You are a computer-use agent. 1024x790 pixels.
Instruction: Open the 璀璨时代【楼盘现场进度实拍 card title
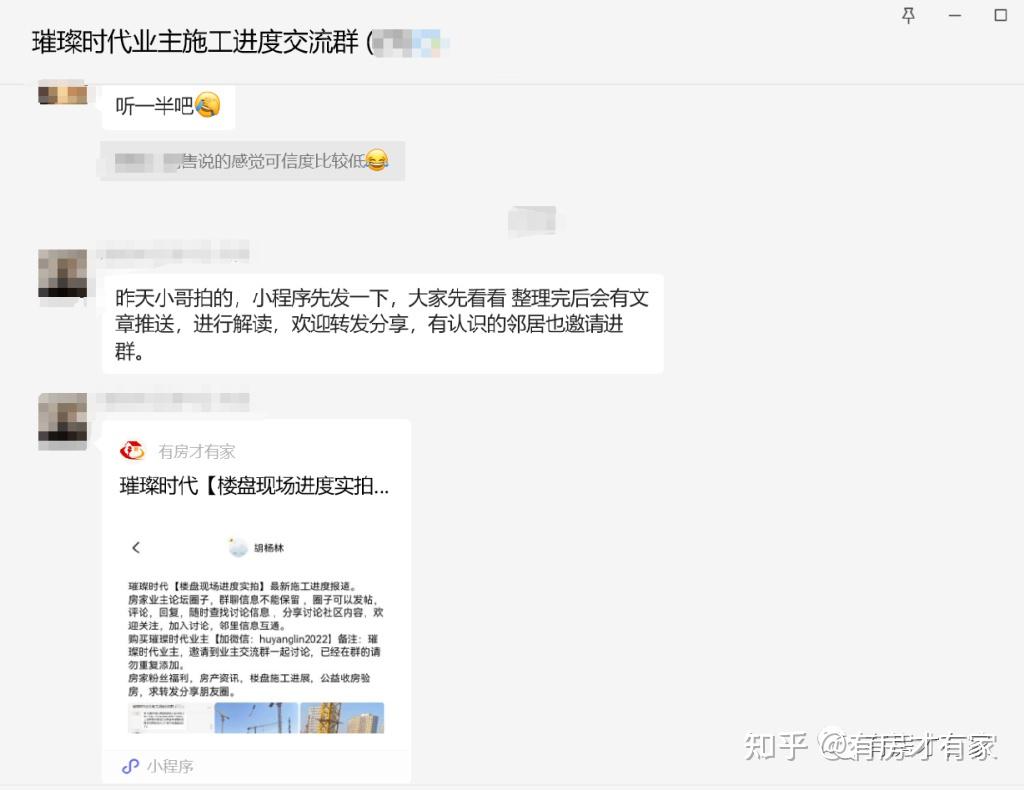tap(254, 486)
